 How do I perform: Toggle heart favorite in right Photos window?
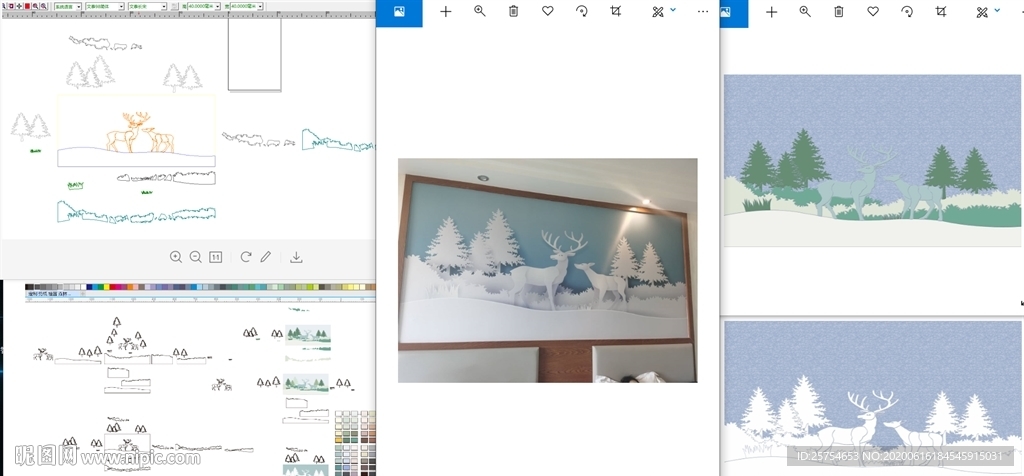873,12
